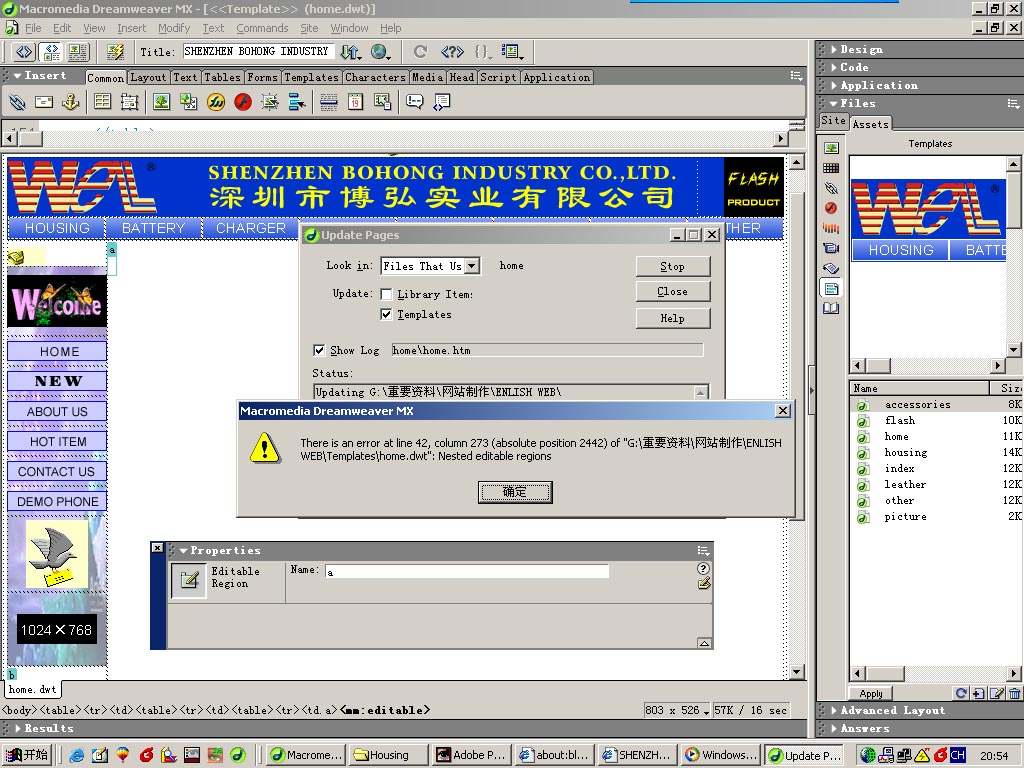1024x768 pixels.
Task: Select the housing template in Assets list
Action: pos(905,452)
